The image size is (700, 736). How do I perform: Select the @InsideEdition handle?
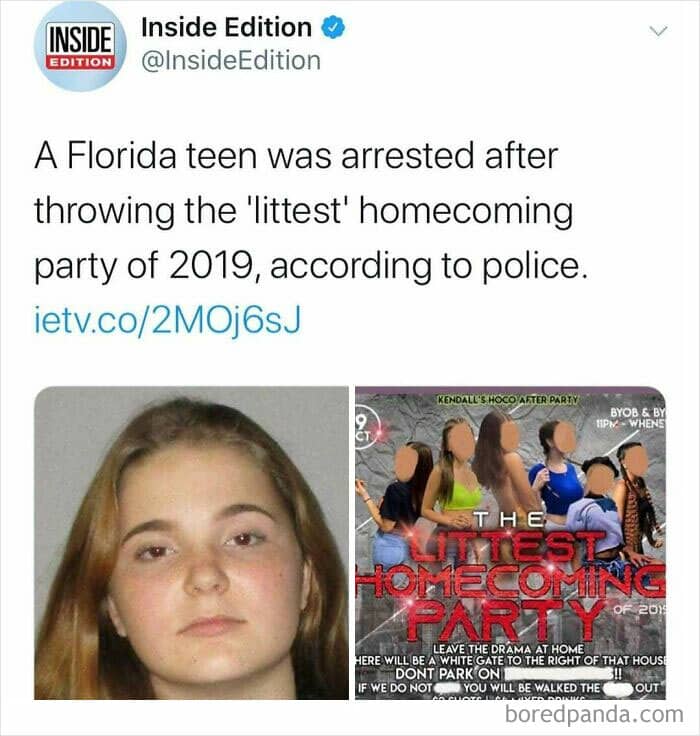231,61
